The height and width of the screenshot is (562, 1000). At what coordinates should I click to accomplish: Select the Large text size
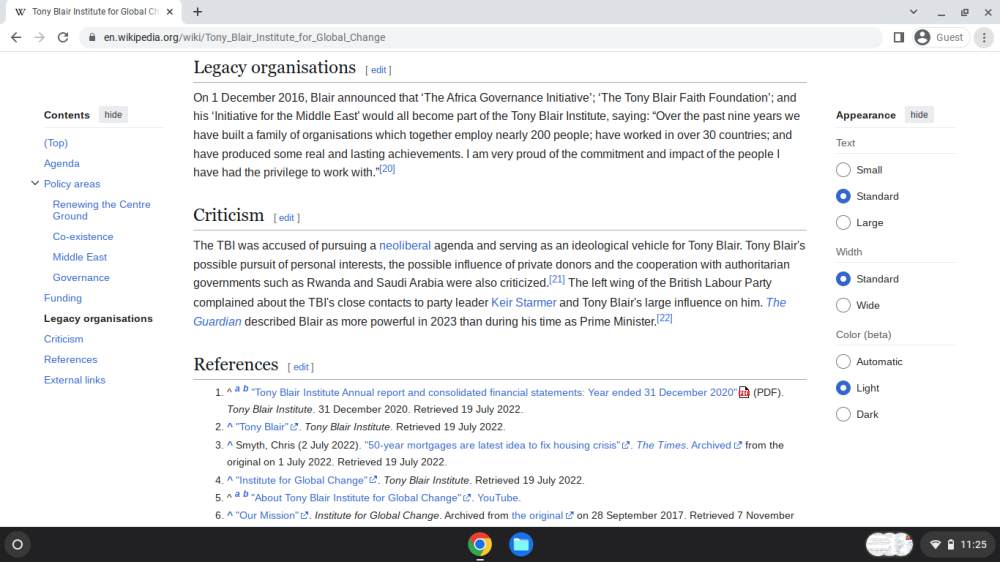pyautogui.click(x=843, y=223)
